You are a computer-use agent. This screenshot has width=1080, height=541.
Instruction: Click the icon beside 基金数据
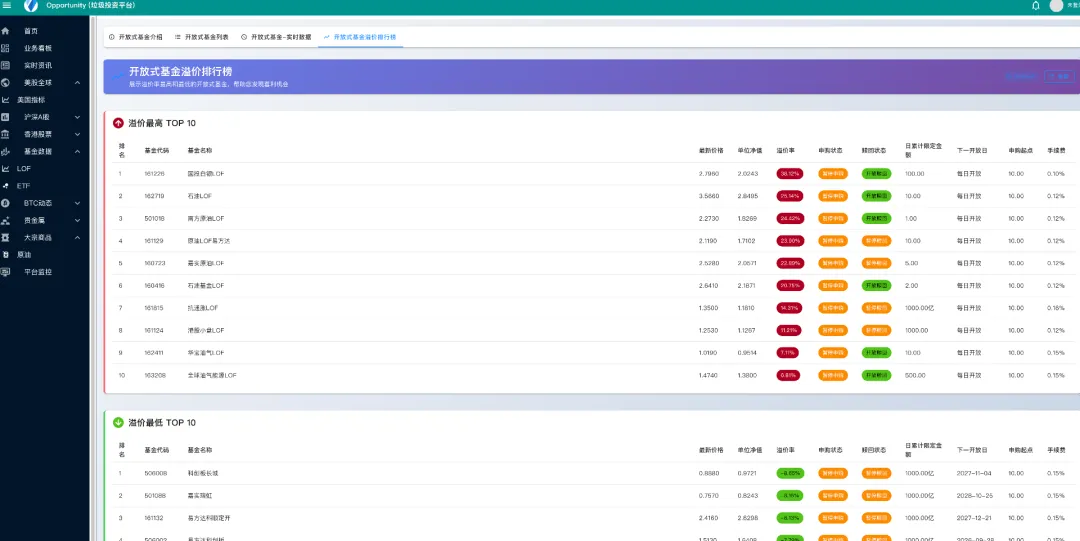(6, 152)
